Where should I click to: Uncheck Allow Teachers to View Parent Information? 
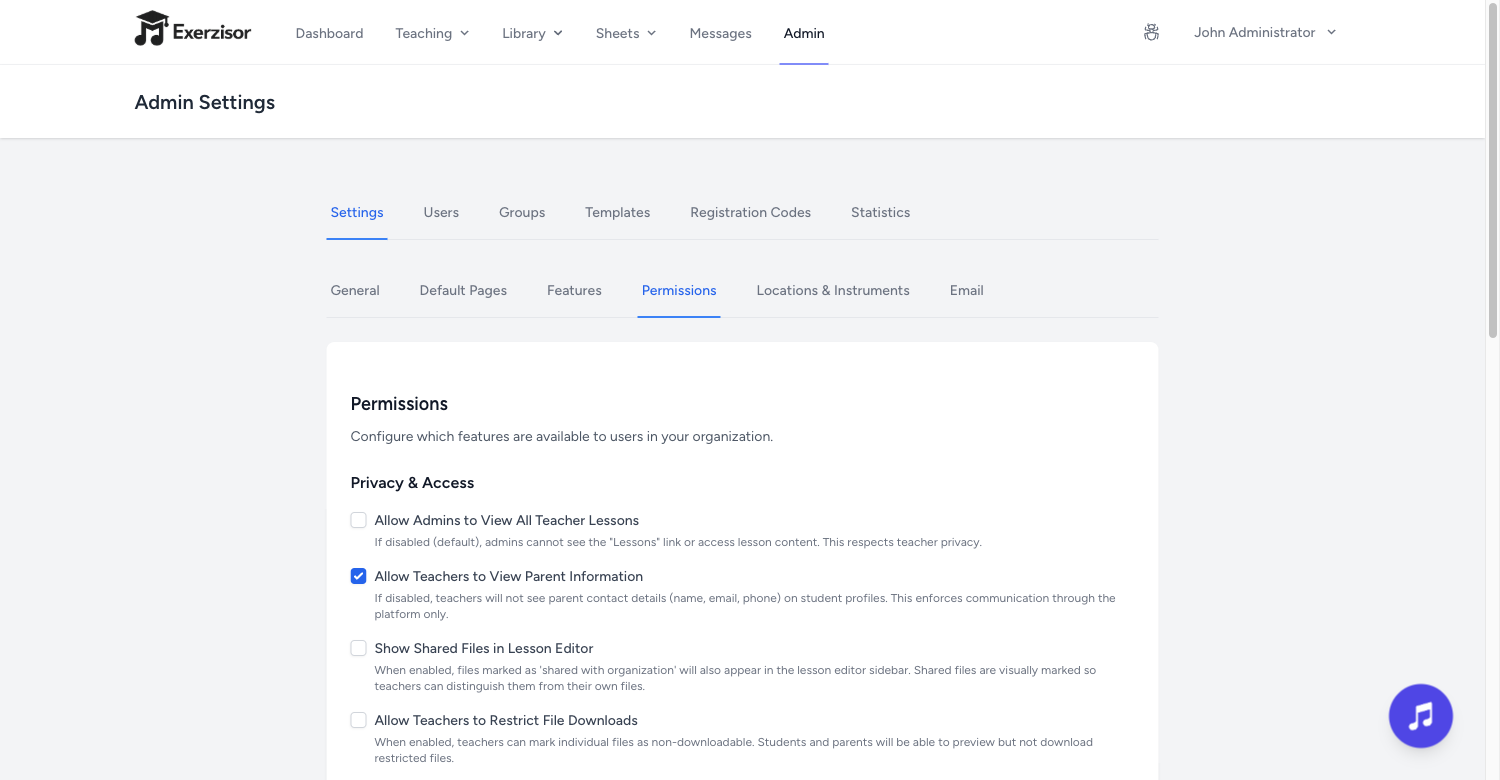[358, 576]
